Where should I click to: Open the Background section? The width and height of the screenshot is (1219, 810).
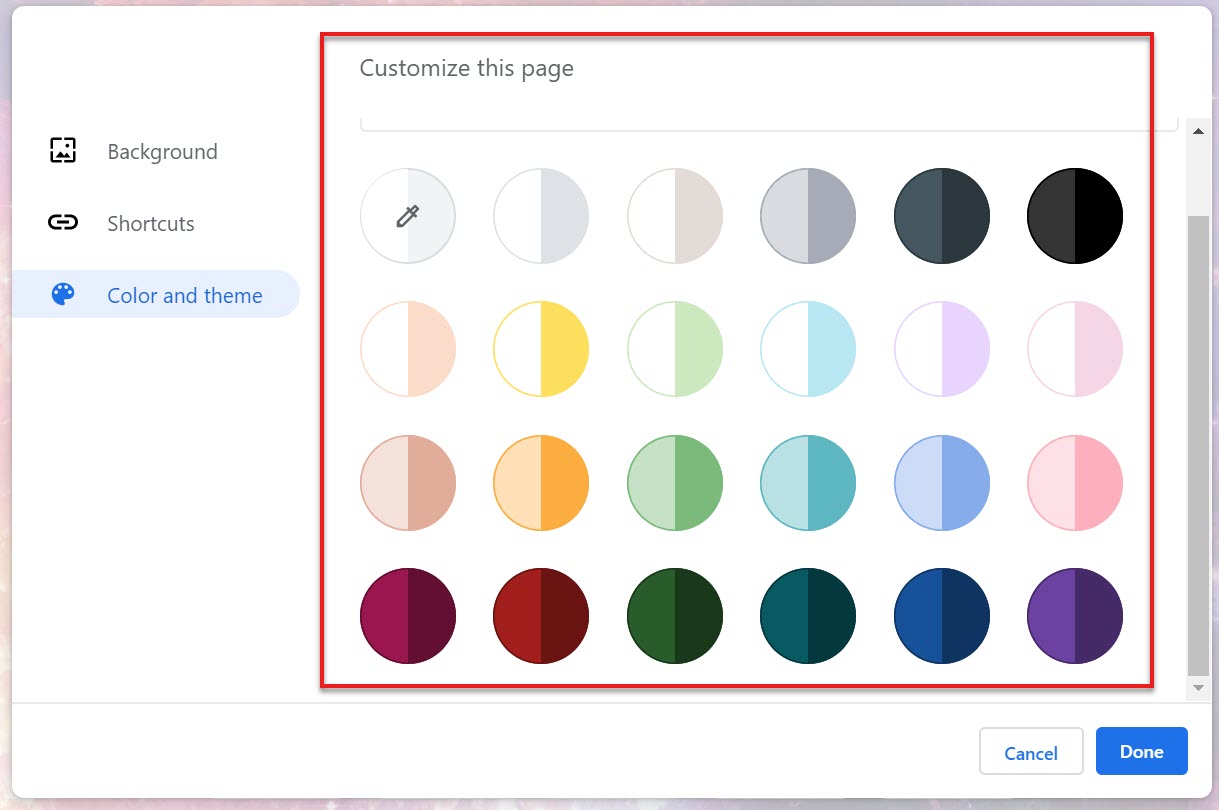162,152
